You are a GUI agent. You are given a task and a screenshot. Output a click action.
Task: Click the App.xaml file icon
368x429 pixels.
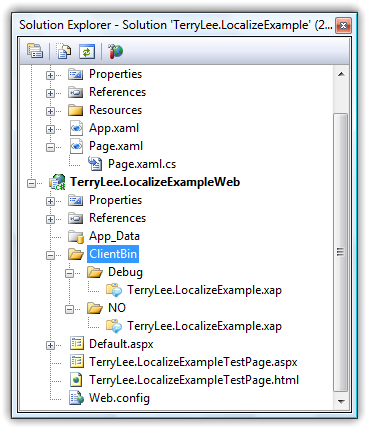(76, 128)
